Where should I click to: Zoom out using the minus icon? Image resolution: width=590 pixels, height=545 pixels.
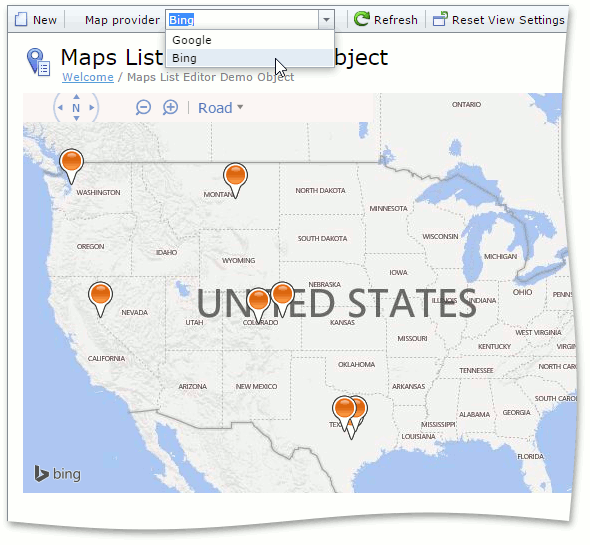coord(143,108)
